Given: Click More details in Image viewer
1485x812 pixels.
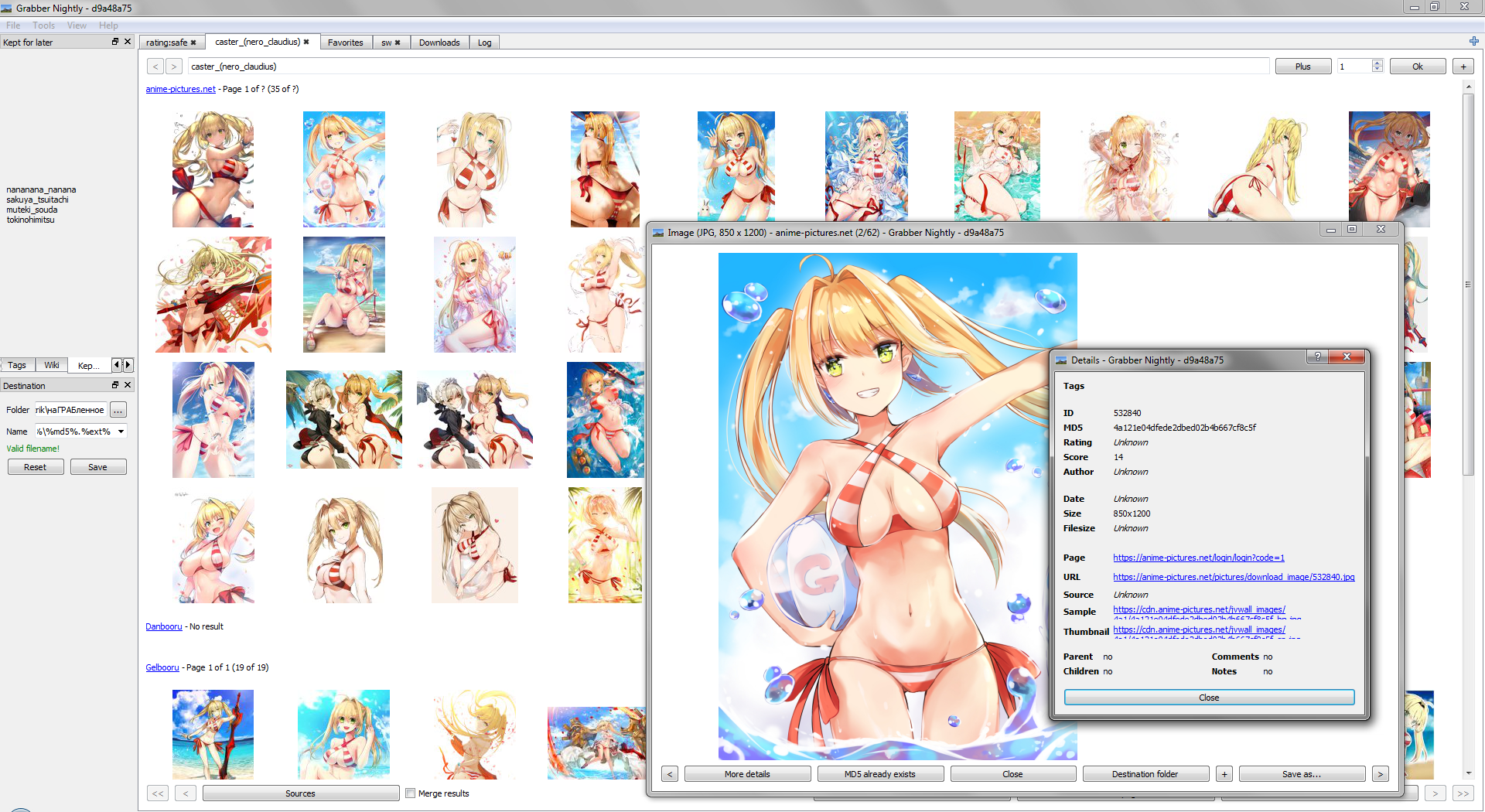Looking at the screenshot, I should pyautogui.click(x=747, y=774).
